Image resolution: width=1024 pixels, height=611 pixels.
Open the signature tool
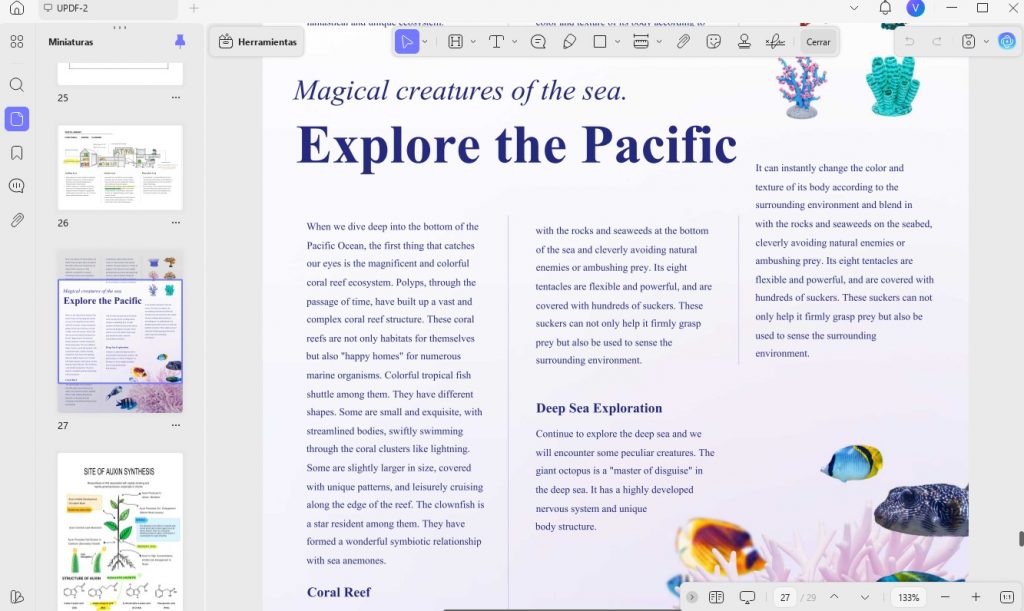pos(775,42)
